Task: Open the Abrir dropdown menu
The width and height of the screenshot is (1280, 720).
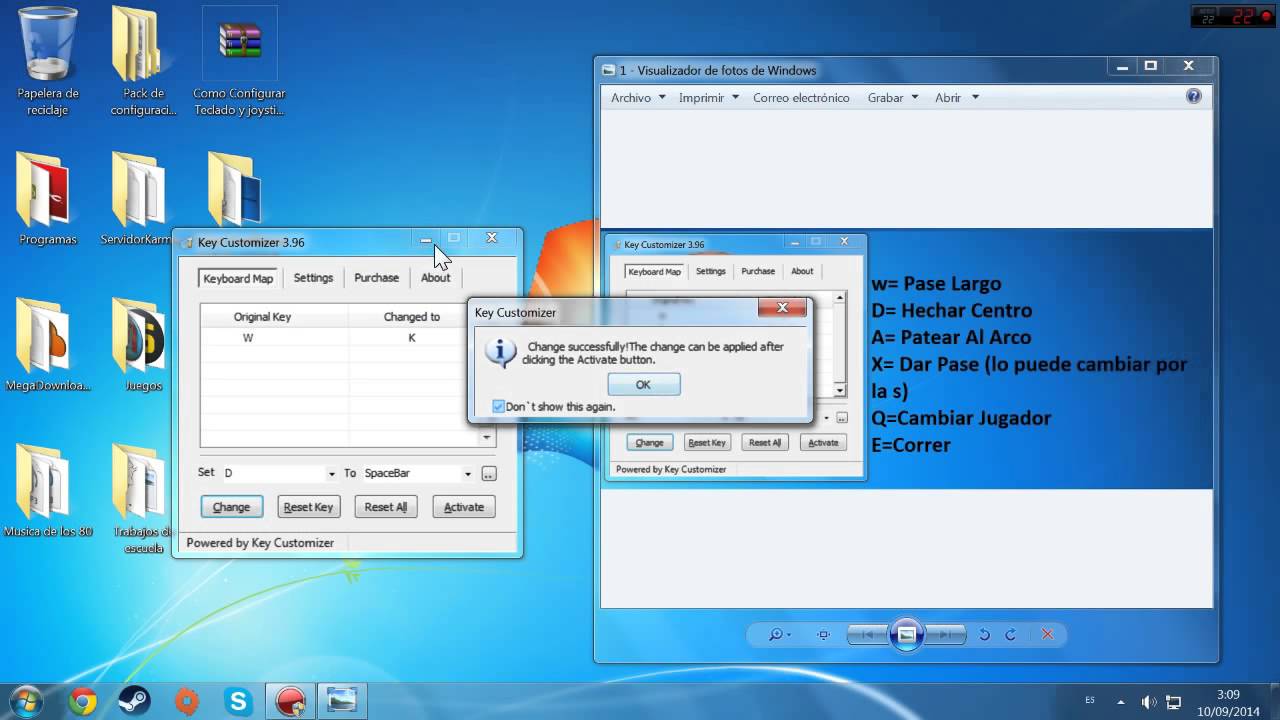Action: click(956, 98)
